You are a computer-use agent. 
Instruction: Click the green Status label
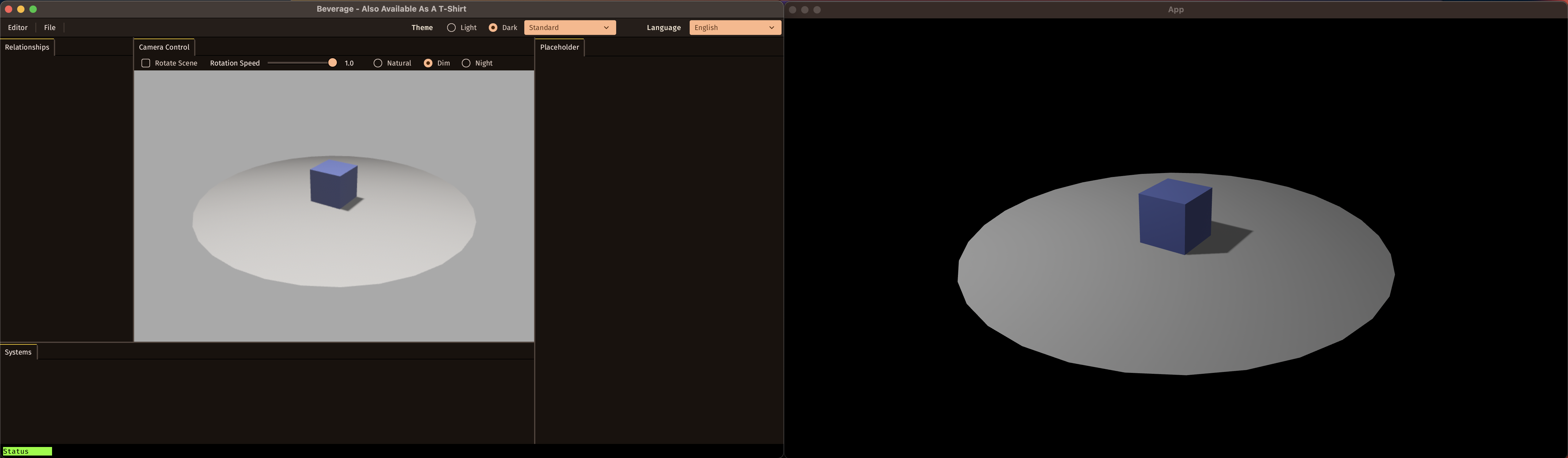tap(27, 451)
